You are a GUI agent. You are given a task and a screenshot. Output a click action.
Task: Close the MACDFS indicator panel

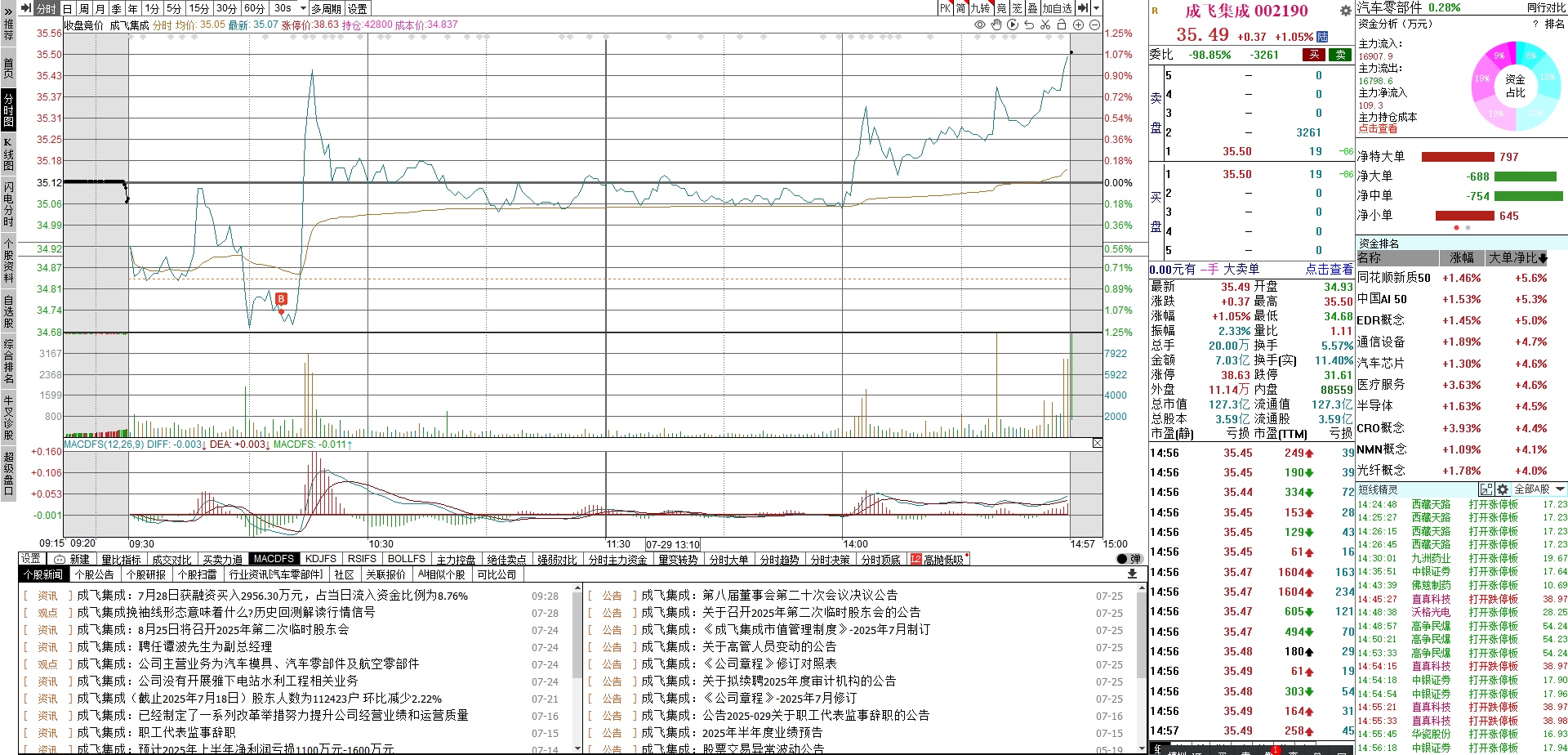pyautogui.click(x=1097, y=443)
